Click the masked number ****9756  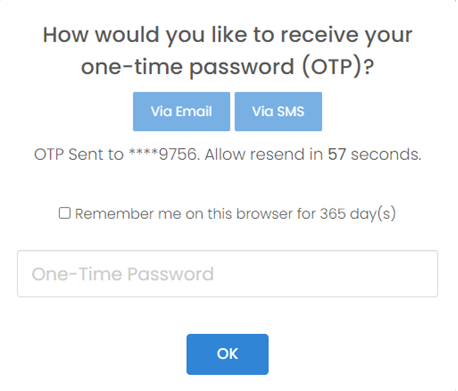(164, 154)
